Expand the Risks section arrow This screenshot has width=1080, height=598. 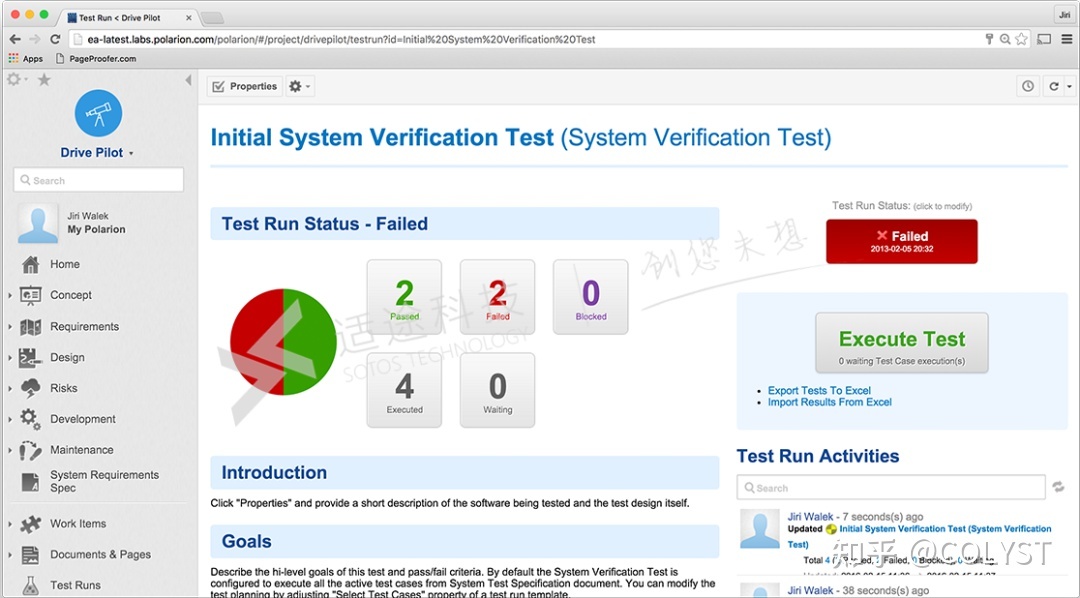coord(10,388)
